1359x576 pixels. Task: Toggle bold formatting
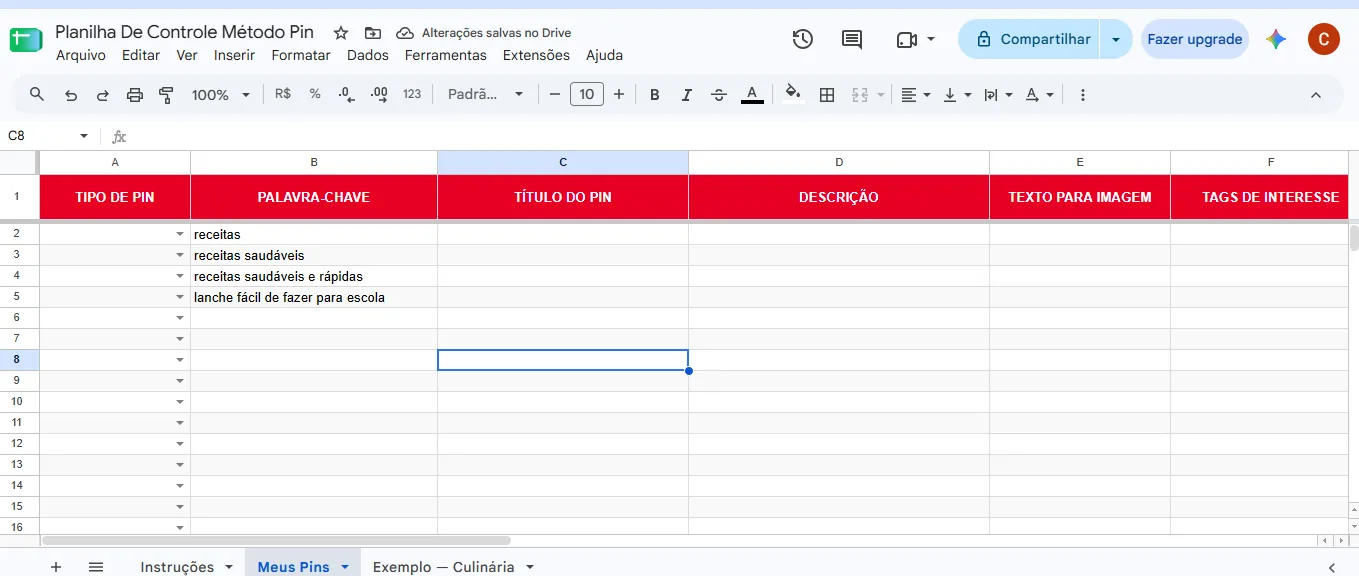point(655,94)
